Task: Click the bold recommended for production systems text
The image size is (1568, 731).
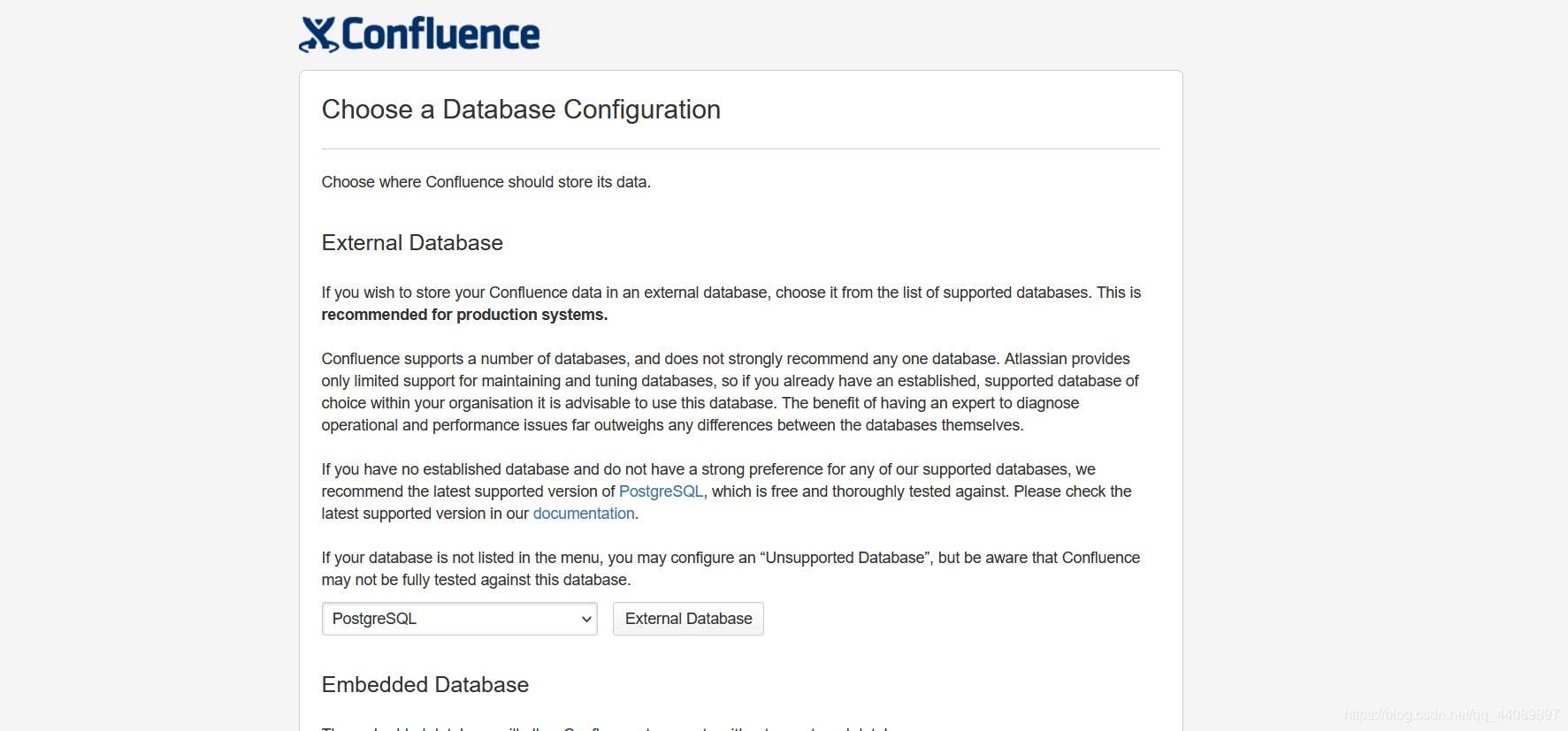Action: tap(464, 315)
